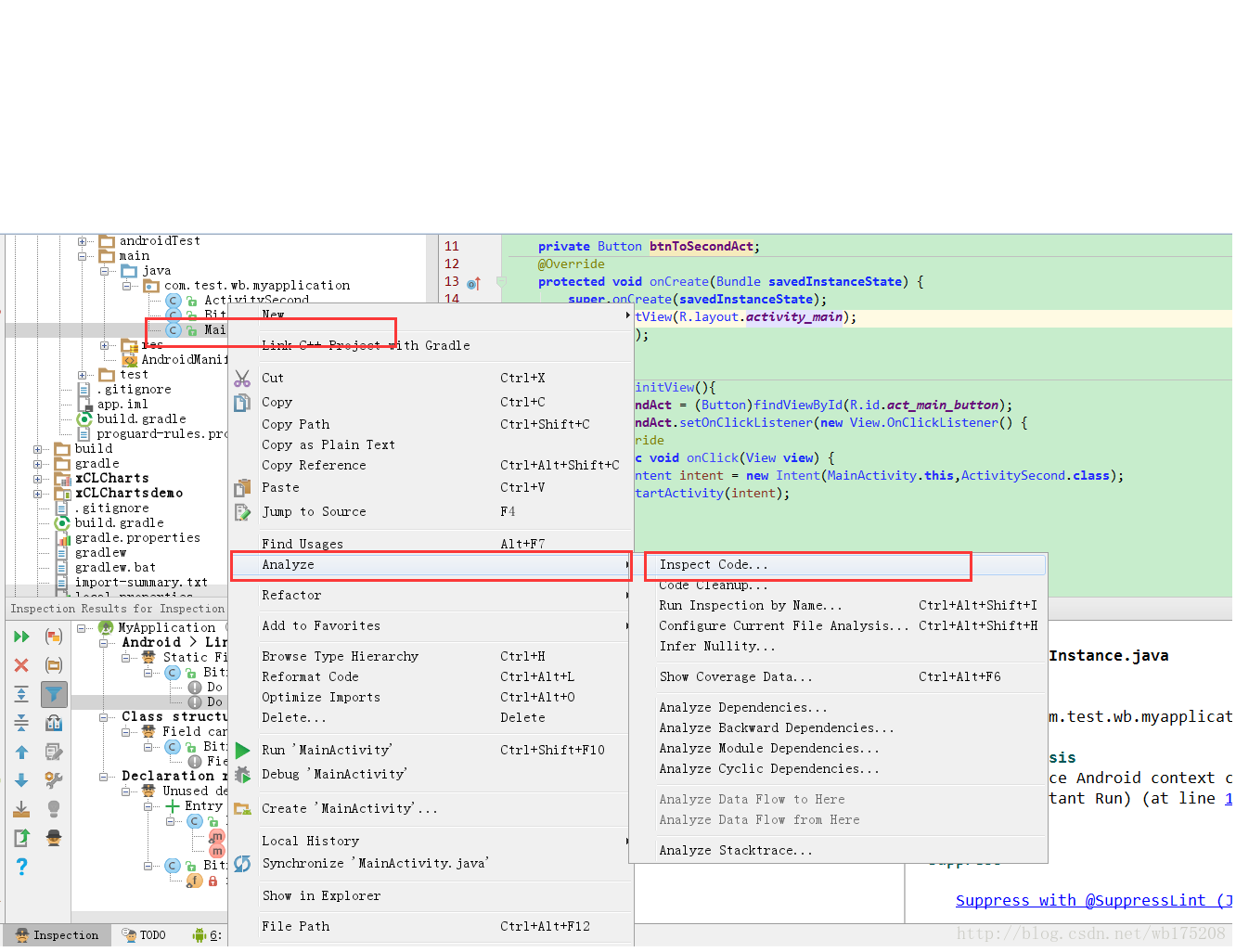The image size is (1236, 952).
Task: Expand the test folder node
Action: tap(83, 375)
